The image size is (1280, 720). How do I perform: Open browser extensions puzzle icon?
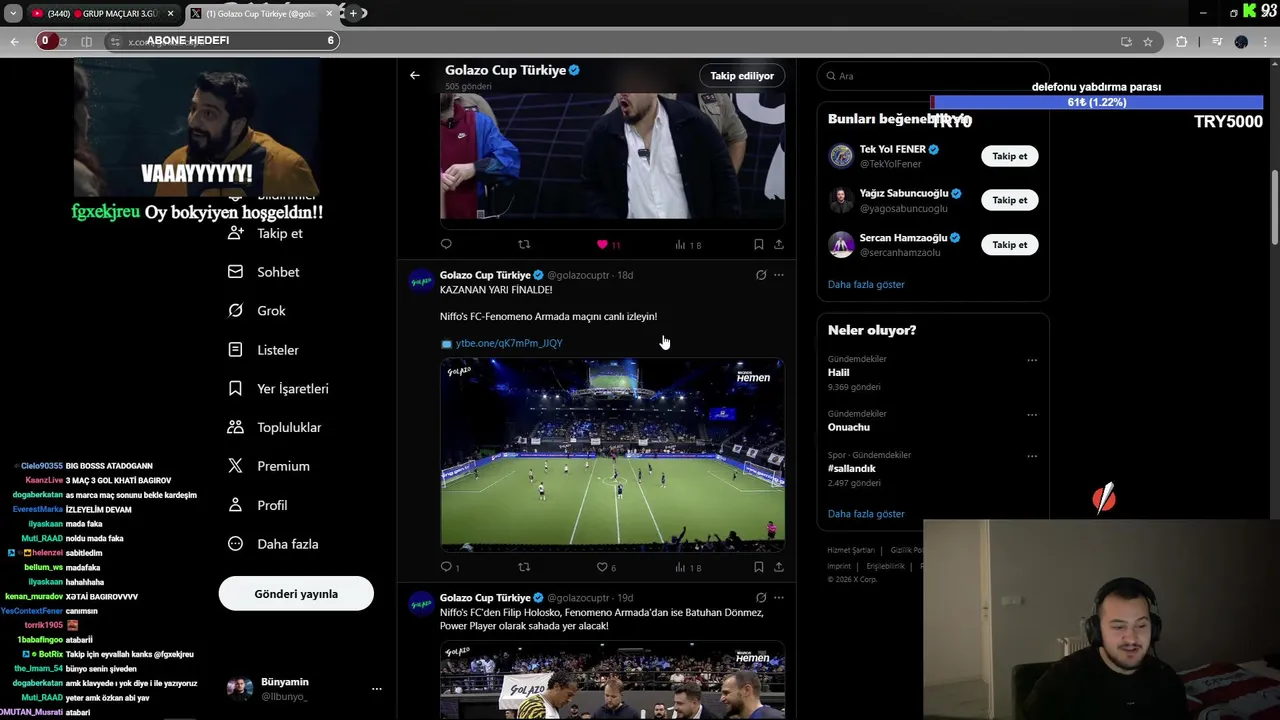coord(1181,41)
